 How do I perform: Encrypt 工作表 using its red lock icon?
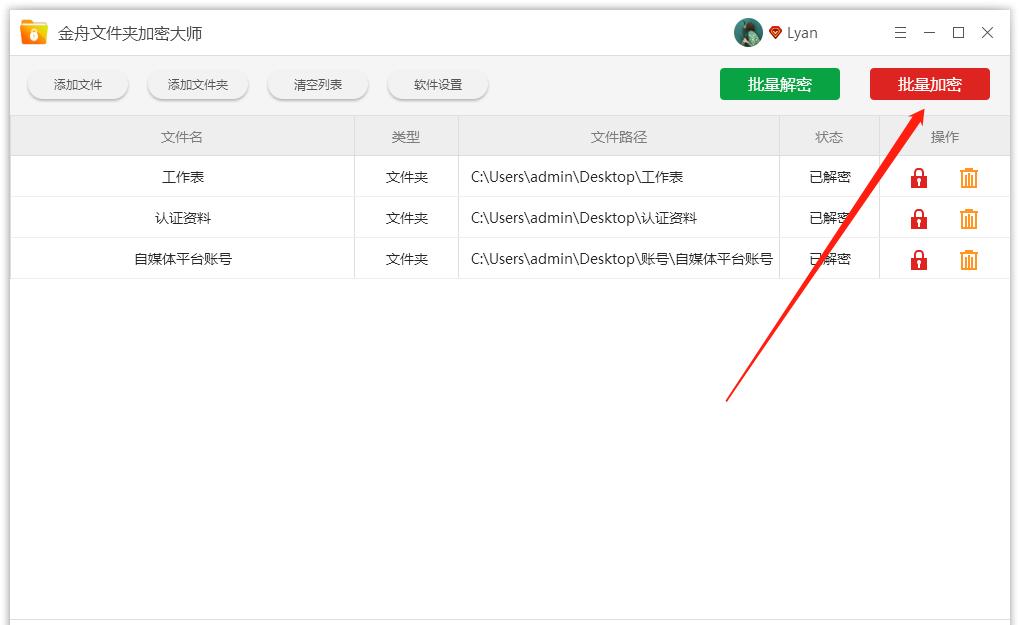tap(918, 177)
